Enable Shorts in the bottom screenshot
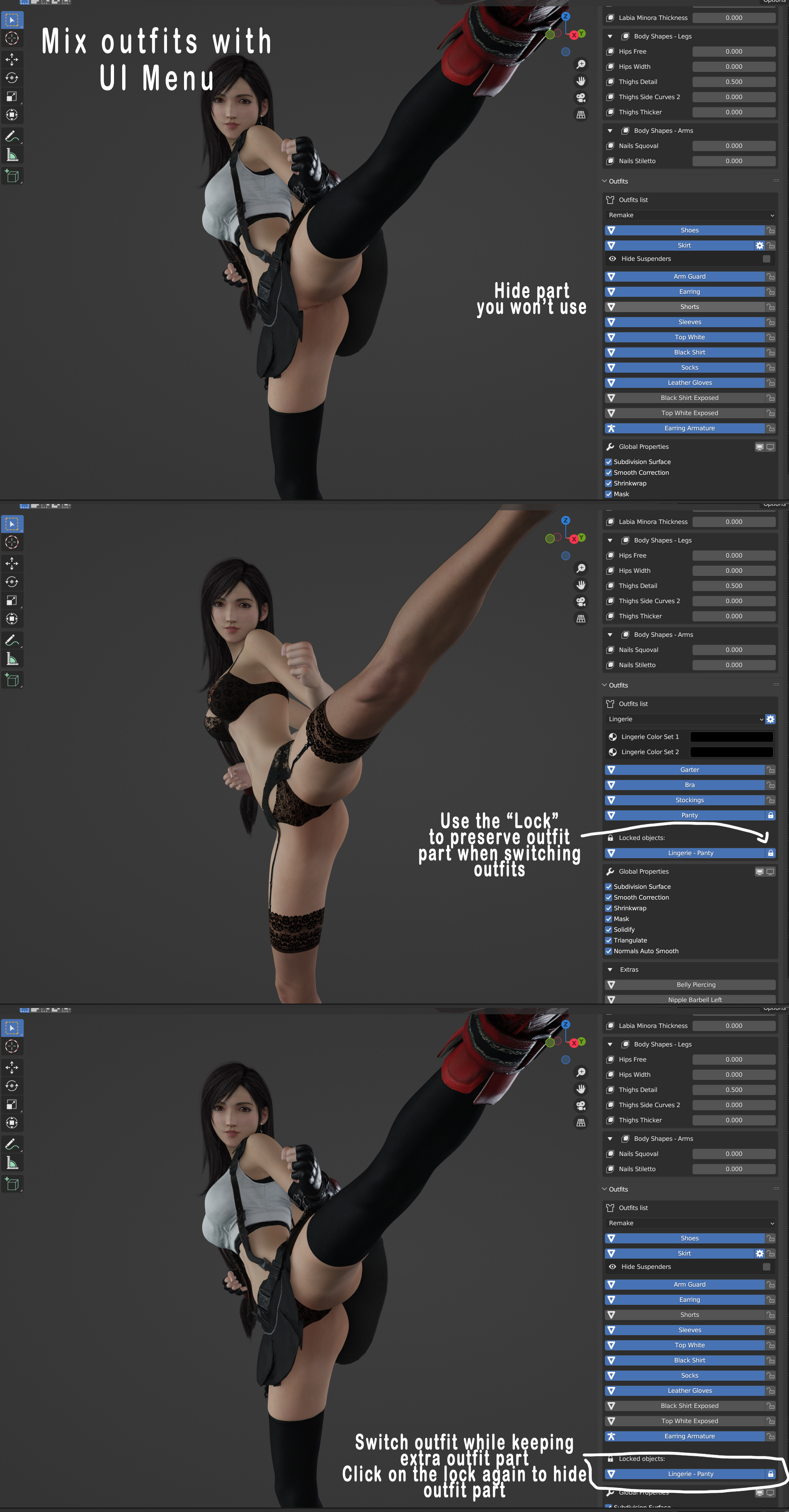The image size is (789, 1512). pyautogui.click(x=685, y=1315)
